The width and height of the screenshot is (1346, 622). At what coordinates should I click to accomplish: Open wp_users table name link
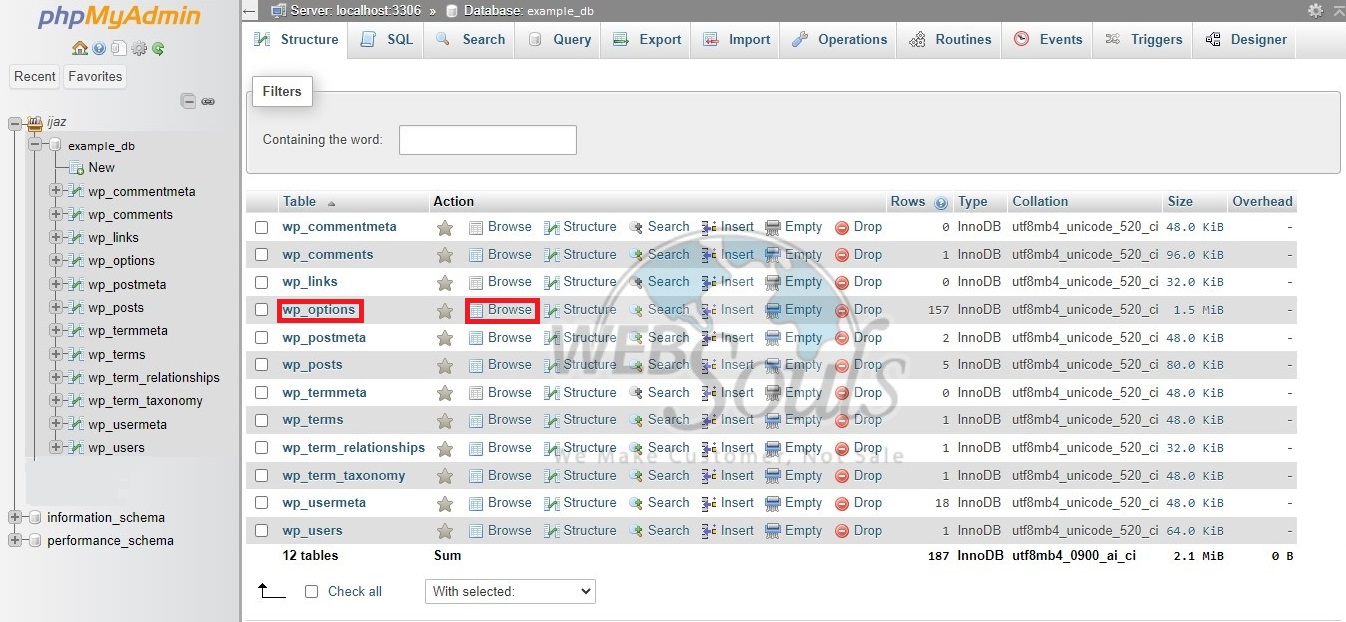click(x=312, y=531)
